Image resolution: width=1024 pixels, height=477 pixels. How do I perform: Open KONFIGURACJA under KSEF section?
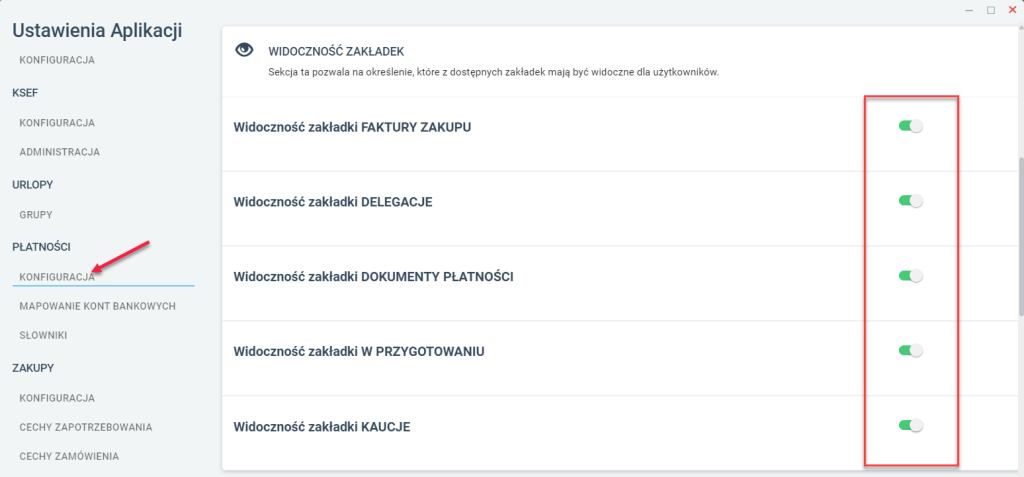(x=57, y=123)
